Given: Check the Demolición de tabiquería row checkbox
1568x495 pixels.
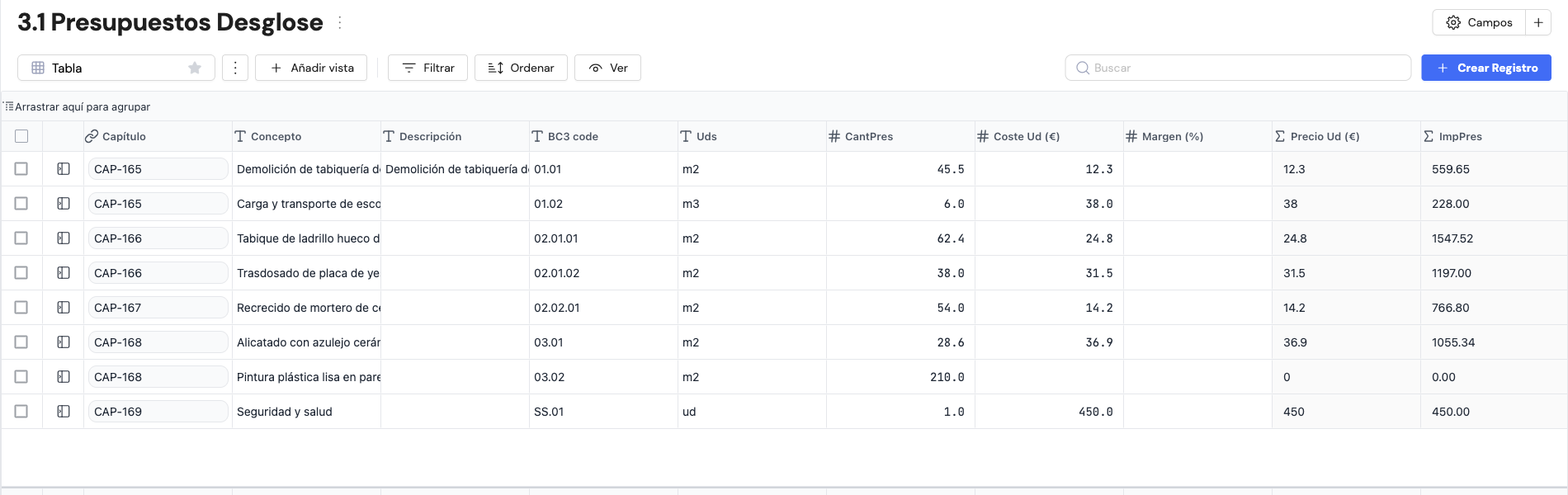Looking at the screenshot, I should pos(21,169).
